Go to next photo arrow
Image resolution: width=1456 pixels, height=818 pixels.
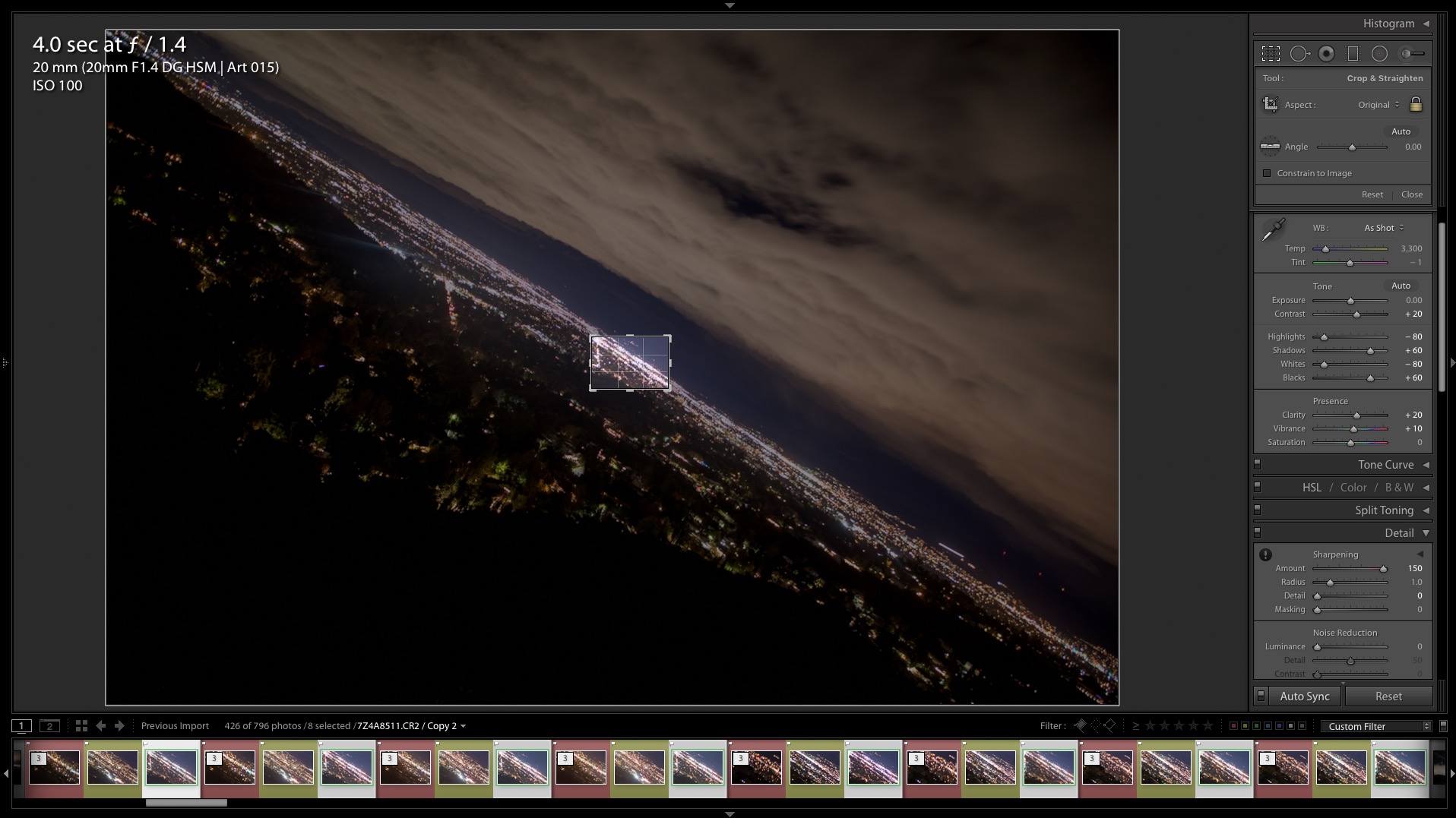(x=119, y=726)
